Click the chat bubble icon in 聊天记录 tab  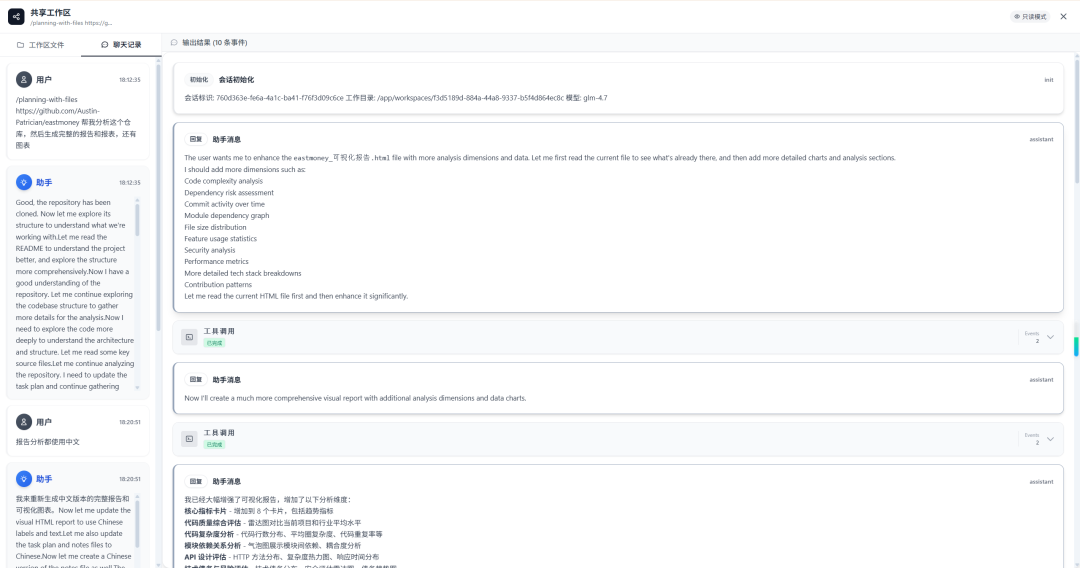pyautogui.click(x=105, y=45)
